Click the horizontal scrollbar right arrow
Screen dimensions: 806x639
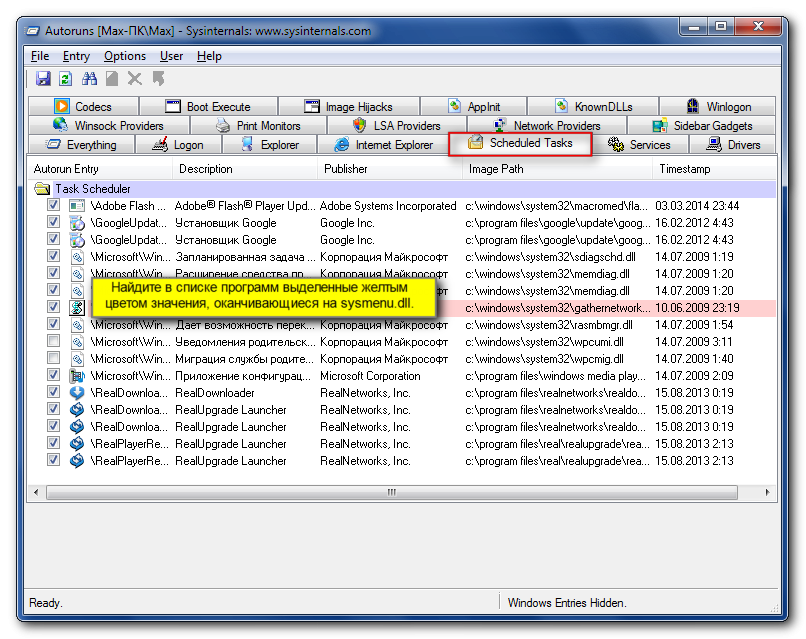click(x=767, y=492)
